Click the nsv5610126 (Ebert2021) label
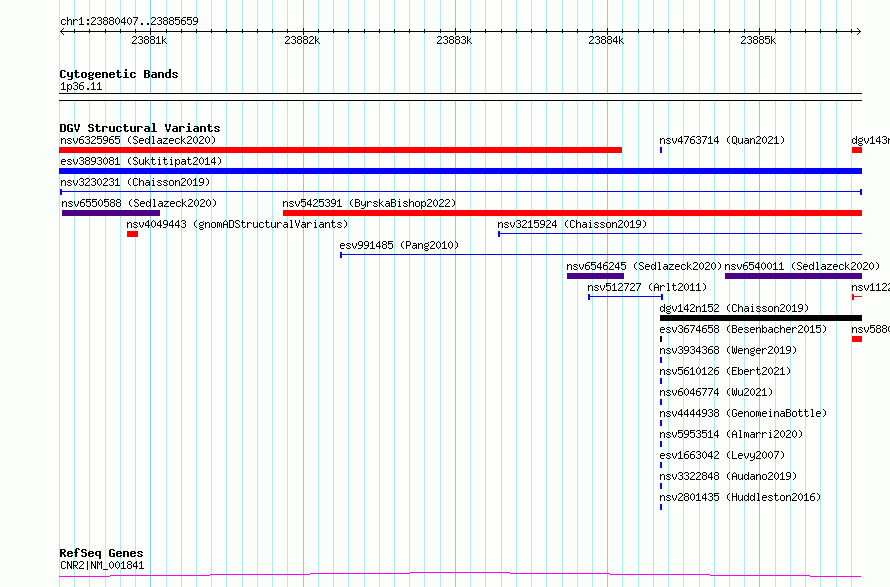The width and height of the screenshot is (890, 587). pyautogui.click(x=725, y=371)
